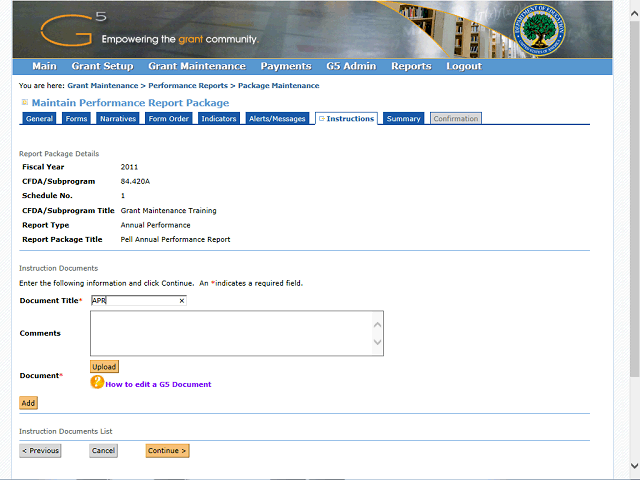640x480 pixels.
Task: Open the Reports menu
Action: 411,66
